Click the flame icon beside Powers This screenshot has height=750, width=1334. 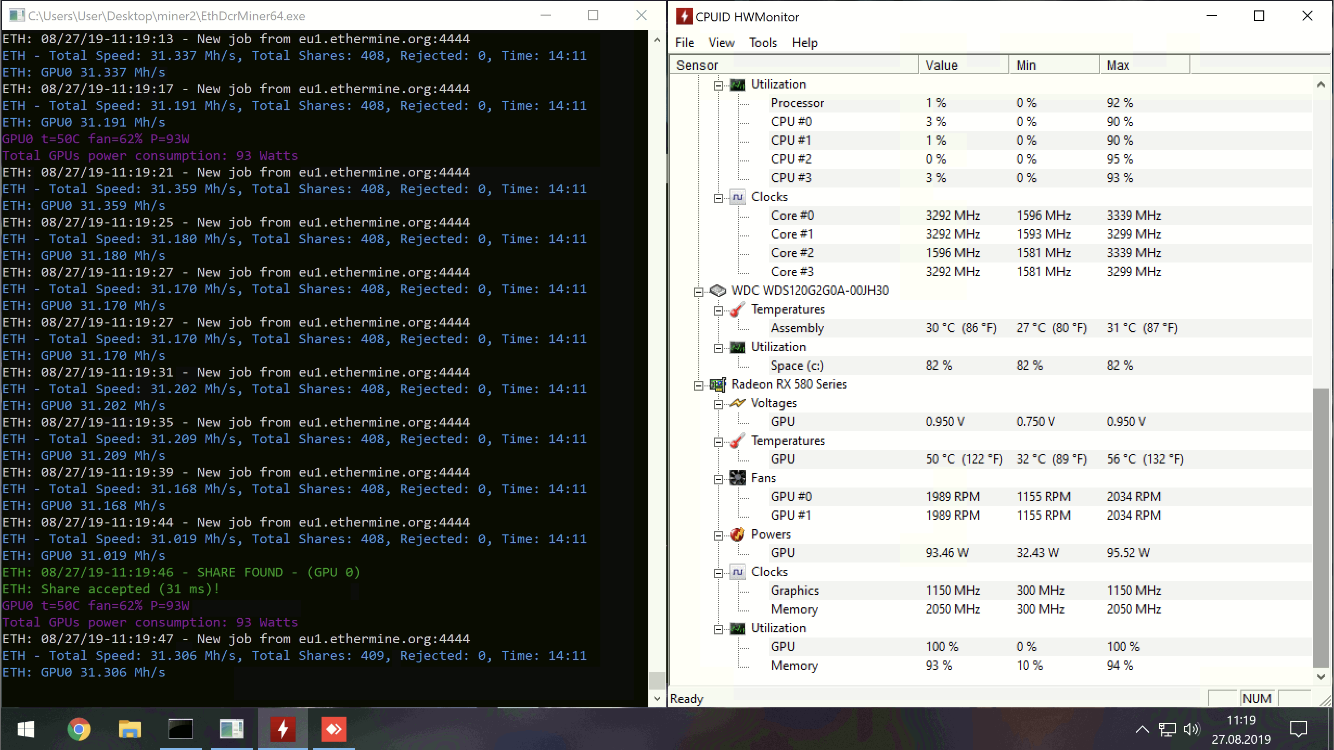(737, 535)
